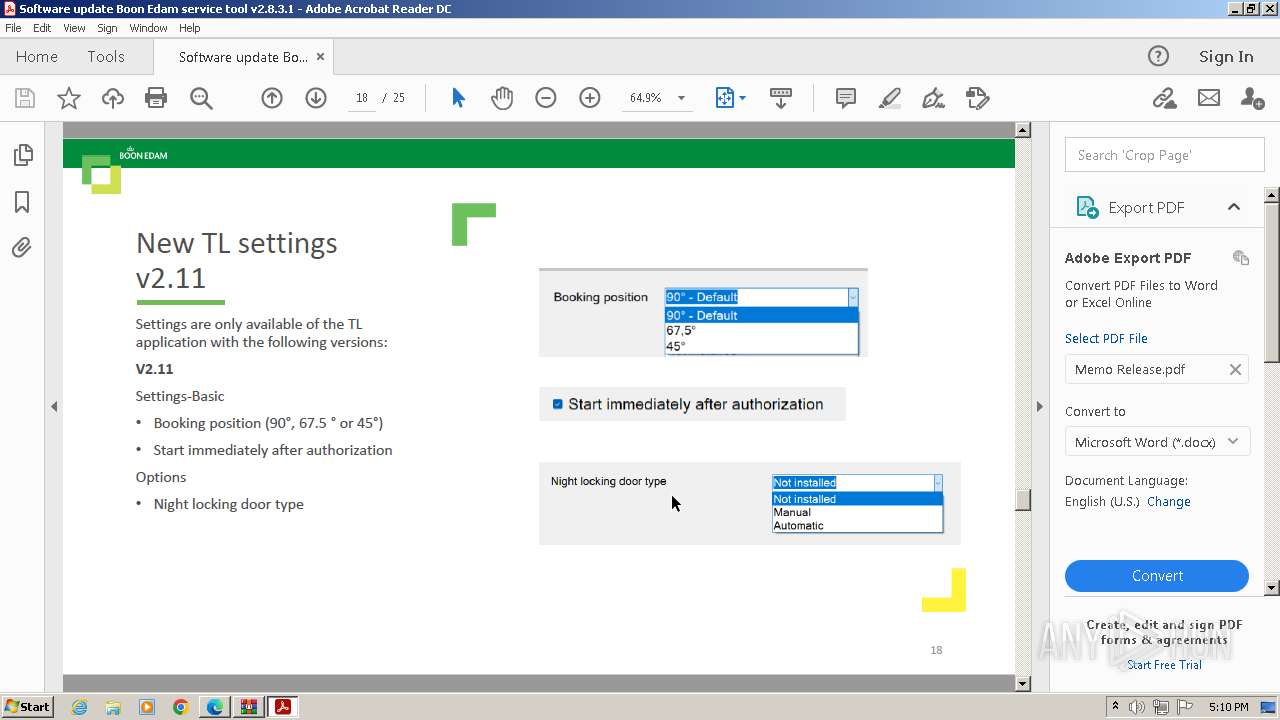
Task: Switch to the Tools tab
Action: pyautogui.click(x=106, y=57)
